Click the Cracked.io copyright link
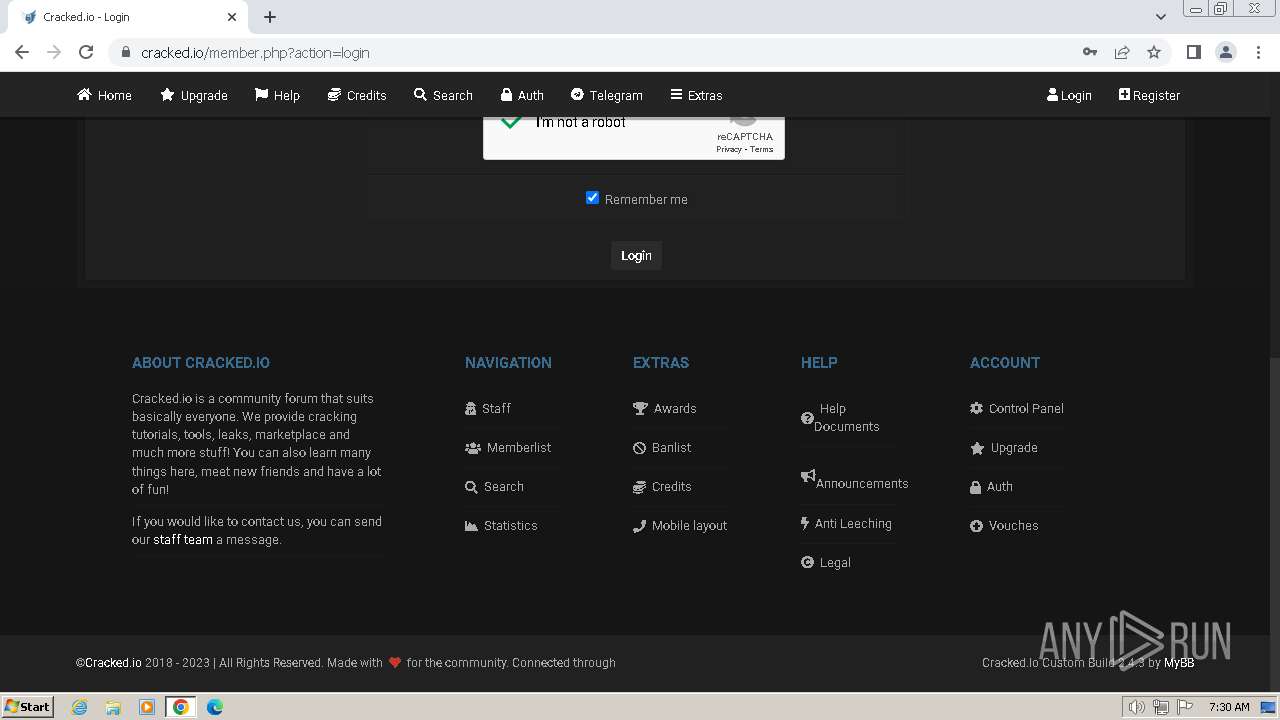This screenshot has height=720, width=1280. pos(113,662)
